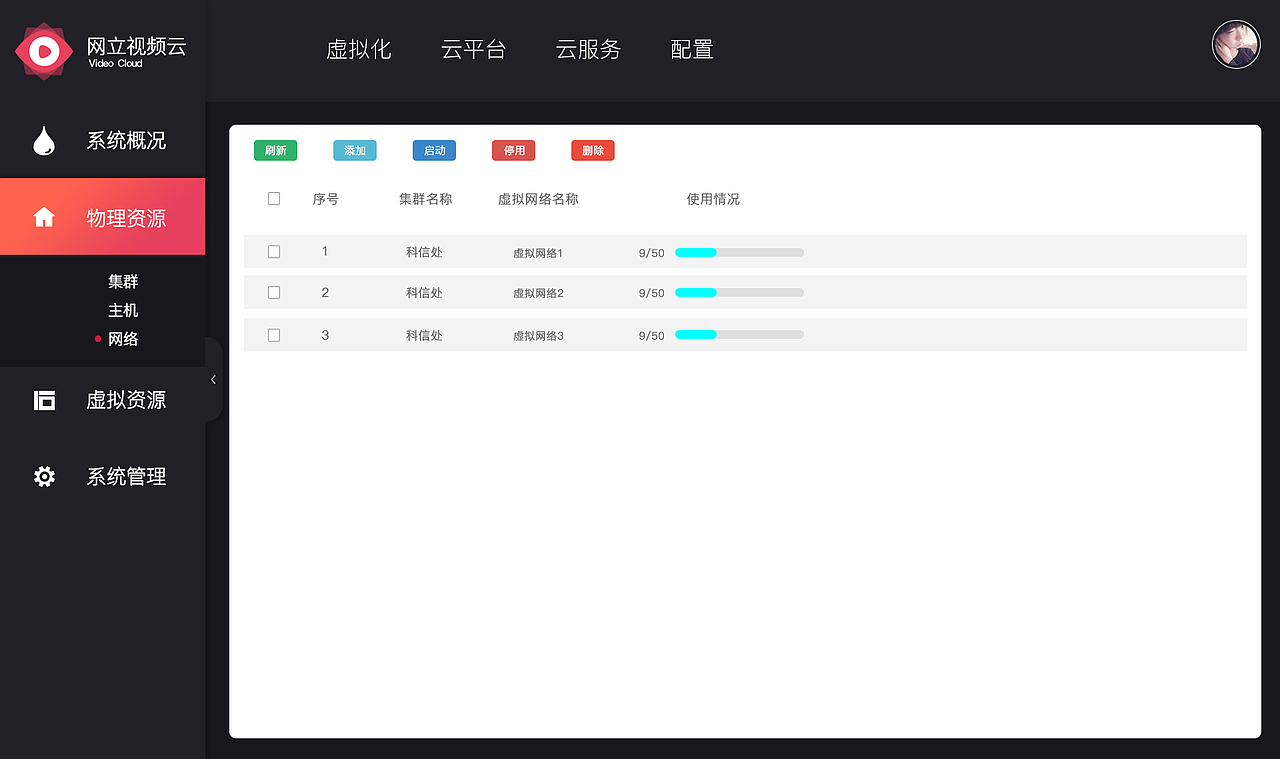Select the 云服务 navigation item
Viewport: 1280px width, 759px height.
pyautogui.click(x=589, y=49)
